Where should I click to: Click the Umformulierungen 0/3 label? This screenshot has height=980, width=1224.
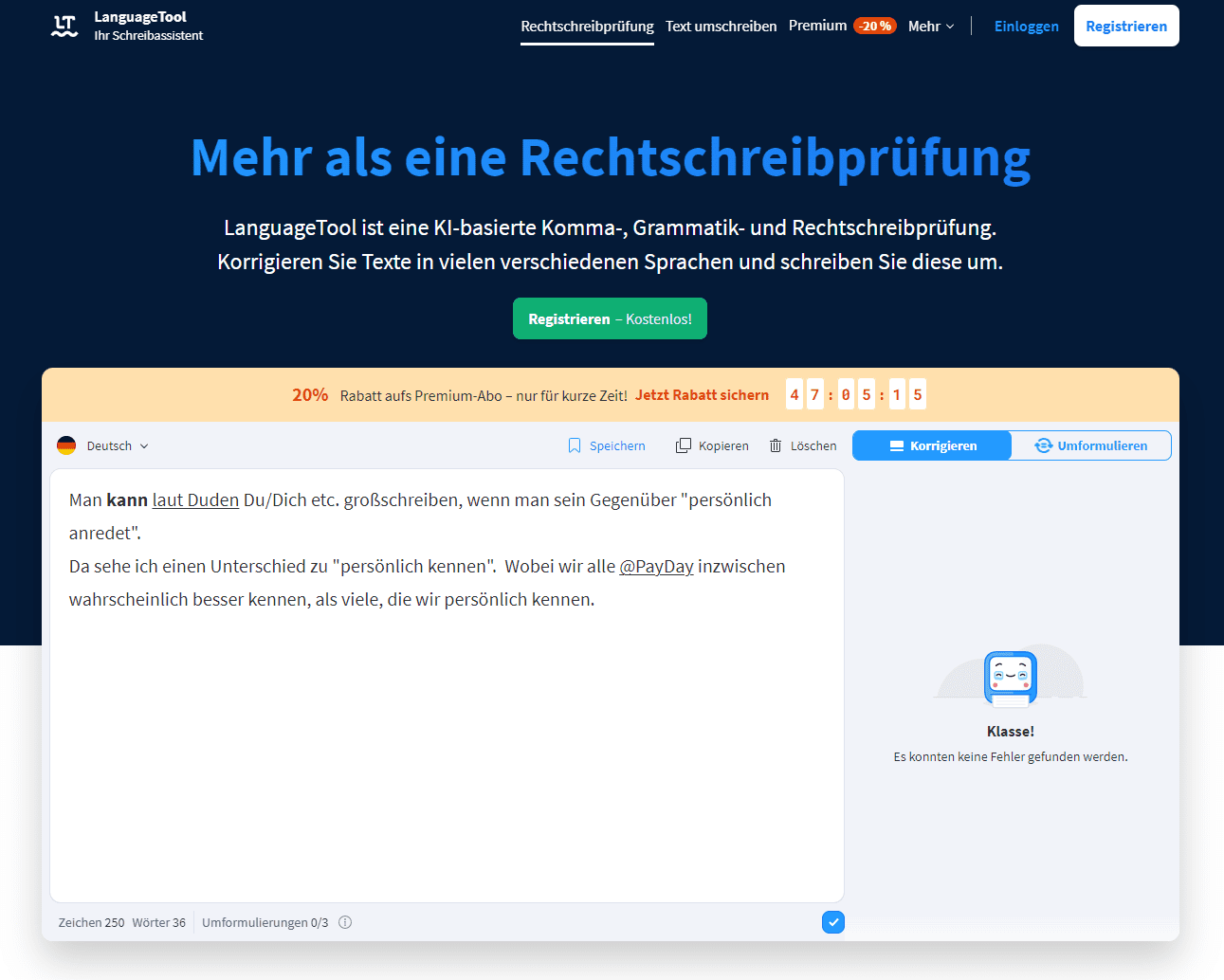[265, 922]
